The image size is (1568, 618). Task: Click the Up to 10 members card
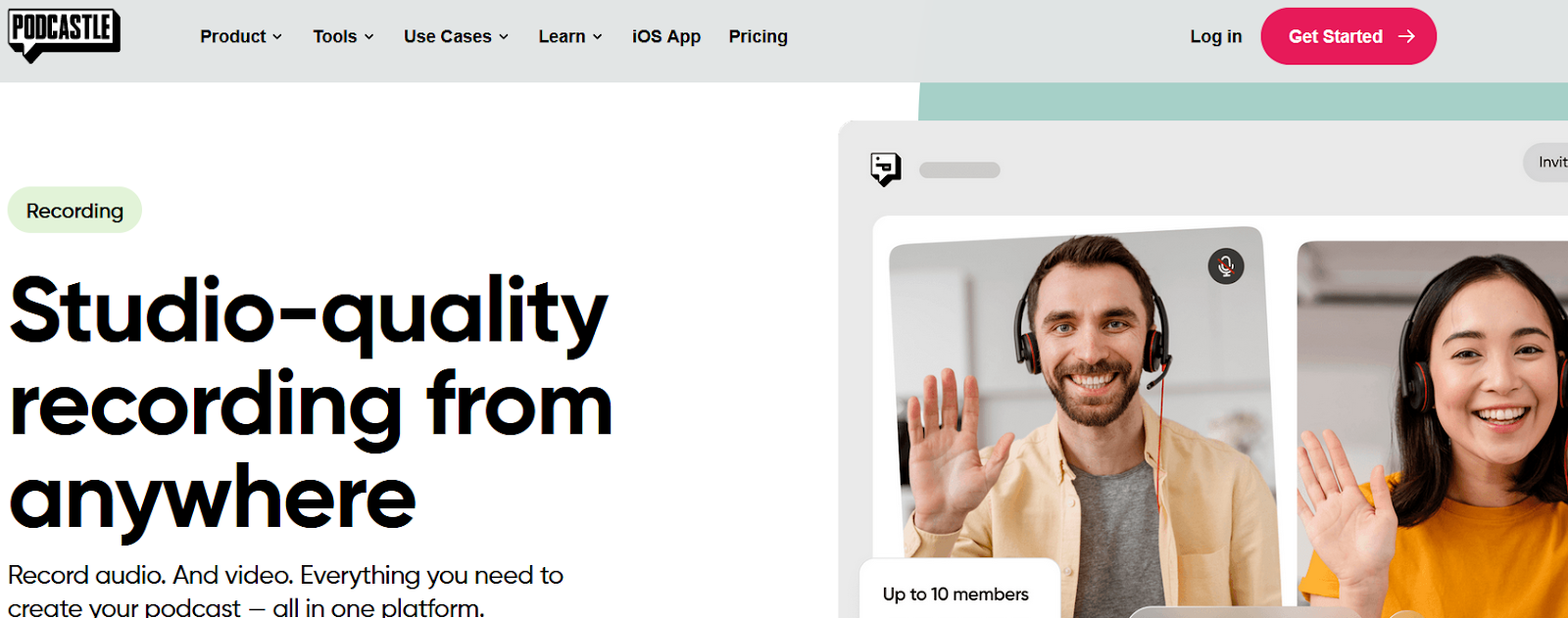pos(958,591)
